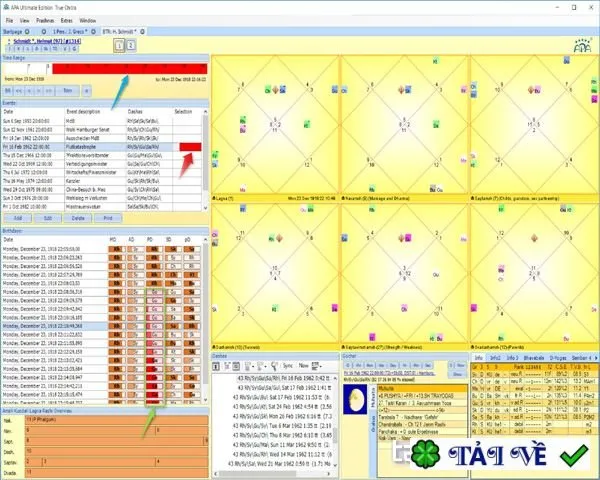Select the Kanzler event row

point(102,181)
